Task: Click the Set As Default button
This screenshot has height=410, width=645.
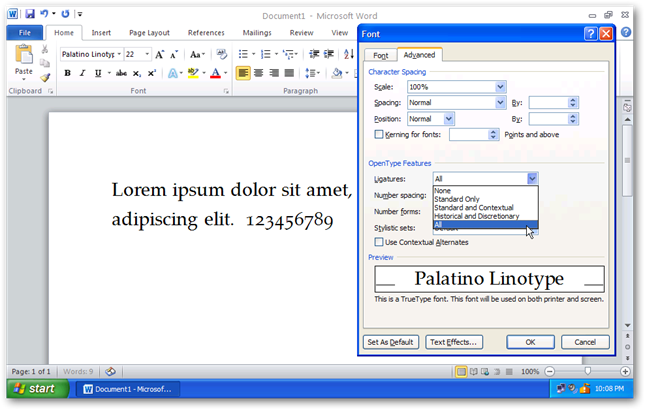Action: pos(390,342)
